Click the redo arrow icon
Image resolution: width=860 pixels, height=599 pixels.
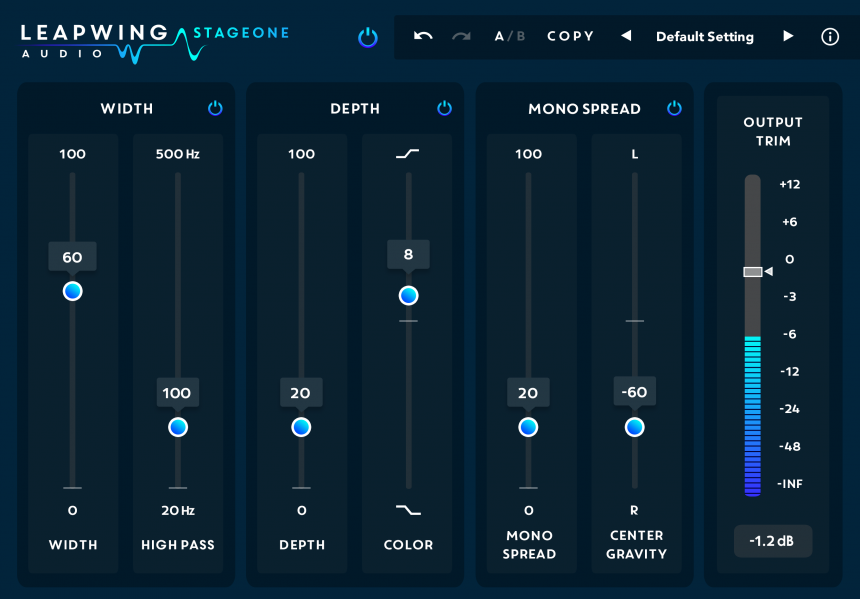(460, 36)
